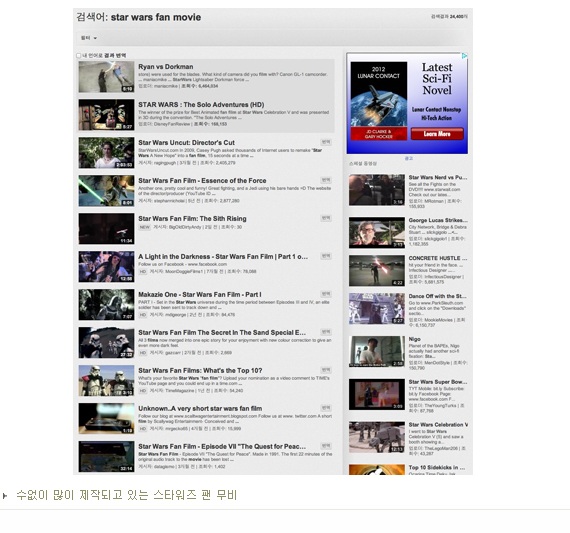Image resolution: width=570 pixels, height=533 pixels.
Task: Open Unknown..A very short star wars fan film
Action: tap(200, 409)
